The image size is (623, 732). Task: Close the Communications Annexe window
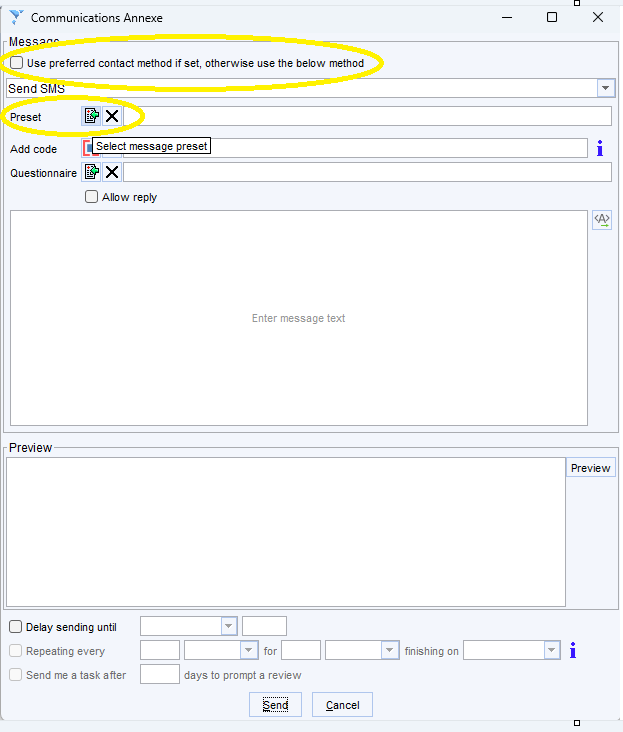coord(598,17)
